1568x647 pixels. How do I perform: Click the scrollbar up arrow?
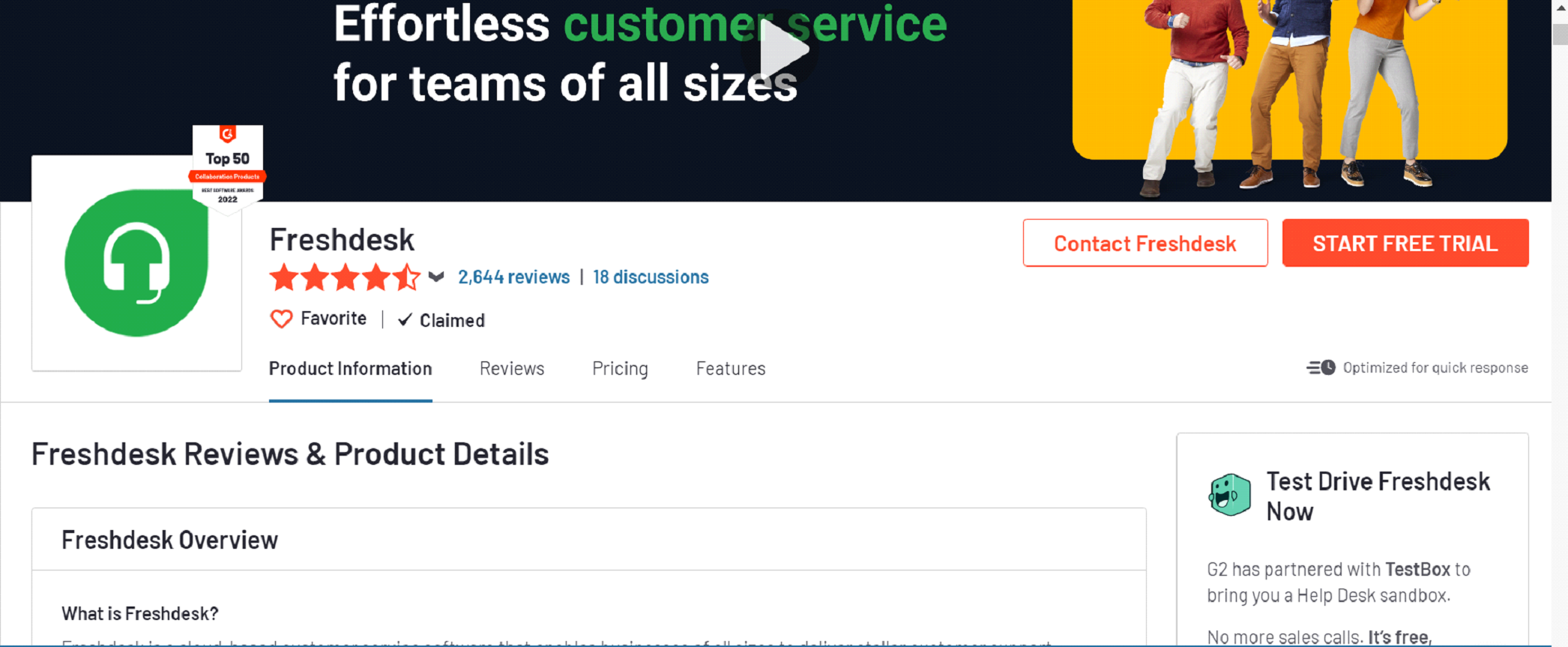coord(1561,8)
